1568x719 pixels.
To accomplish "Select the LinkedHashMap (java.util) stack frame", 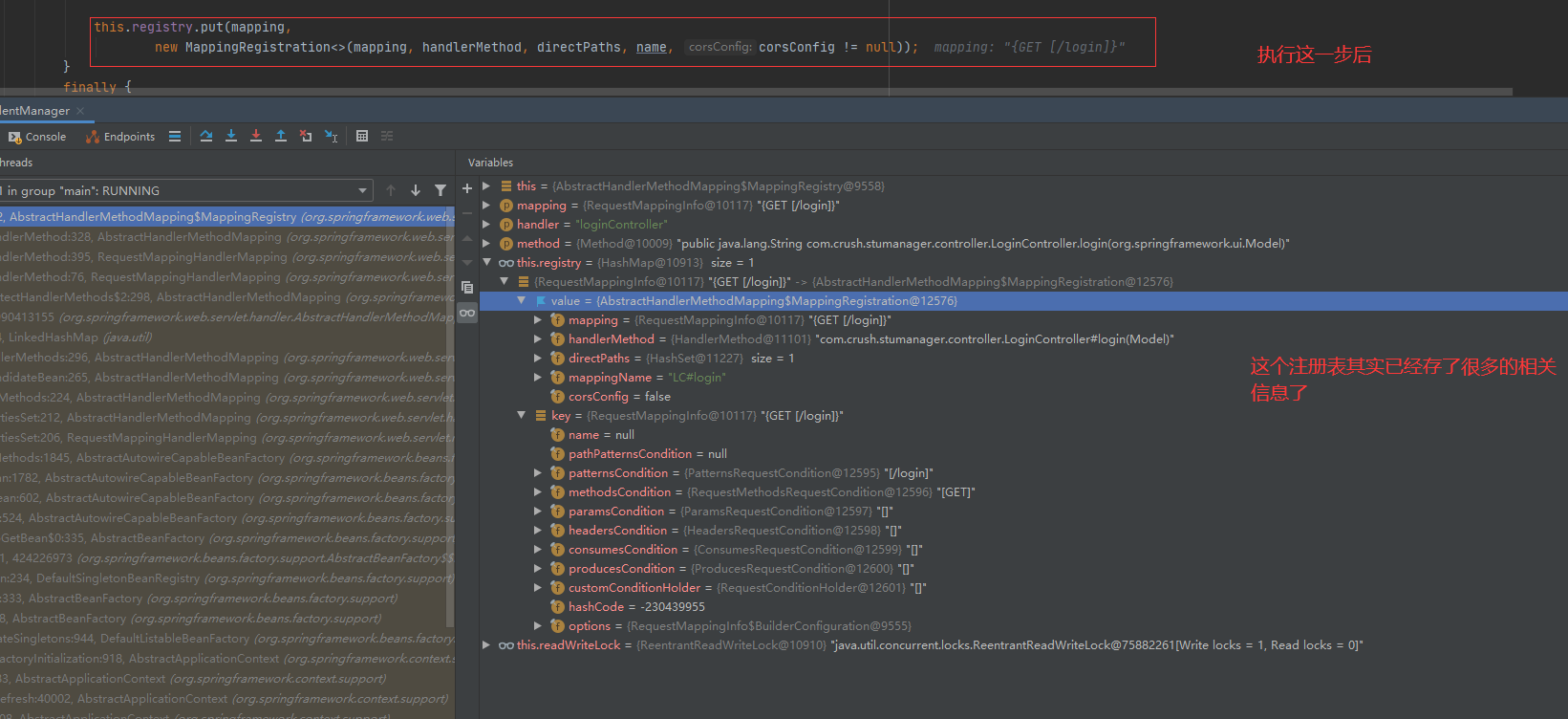I will [226, 337].
